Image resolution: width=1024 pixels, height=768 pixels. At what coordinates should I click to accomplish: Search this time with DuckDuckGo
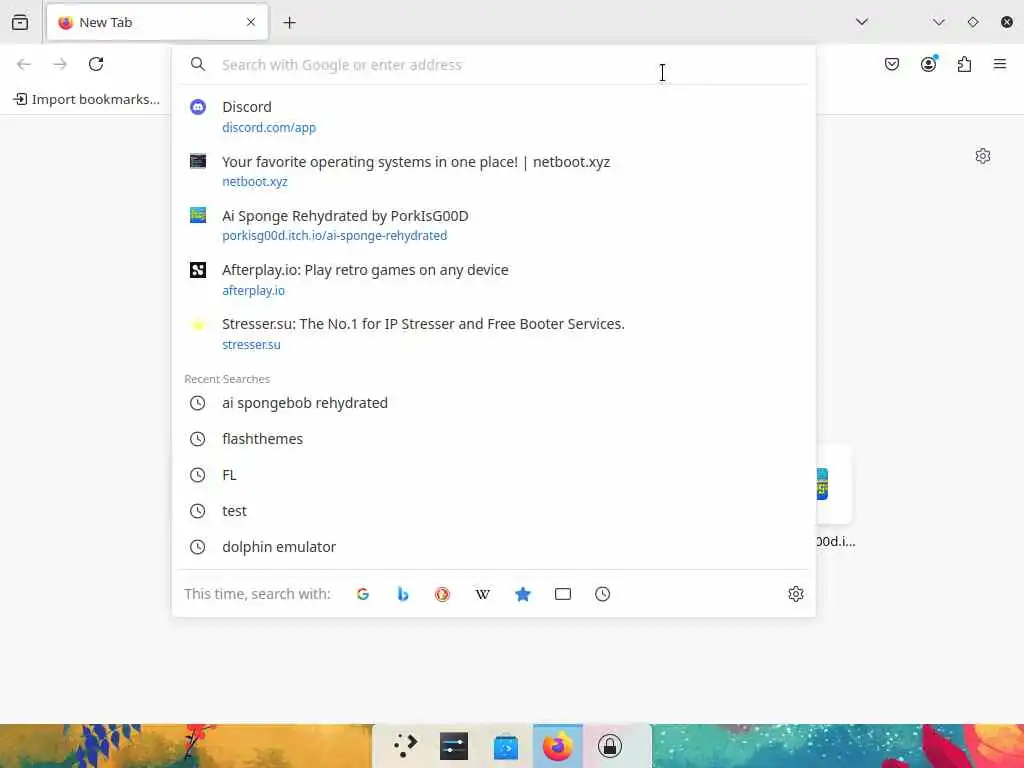point(443,594)
